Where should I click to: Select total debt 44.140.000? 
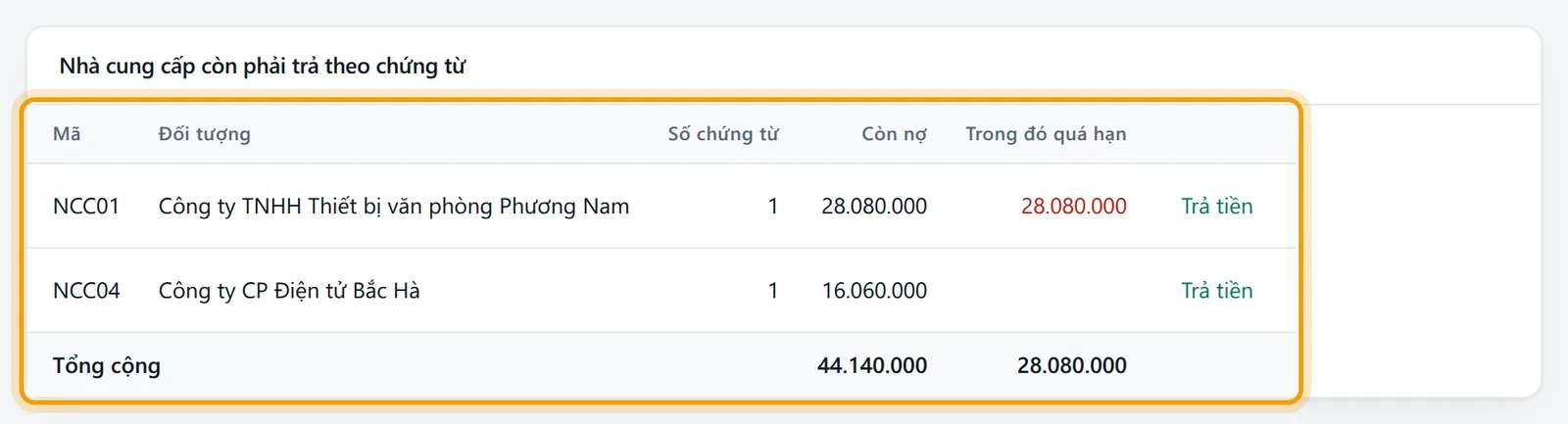872,365
